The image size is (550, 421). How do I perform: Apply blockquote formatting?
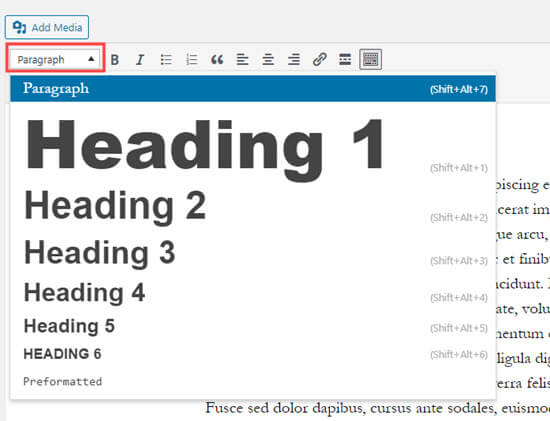[217, 60]
